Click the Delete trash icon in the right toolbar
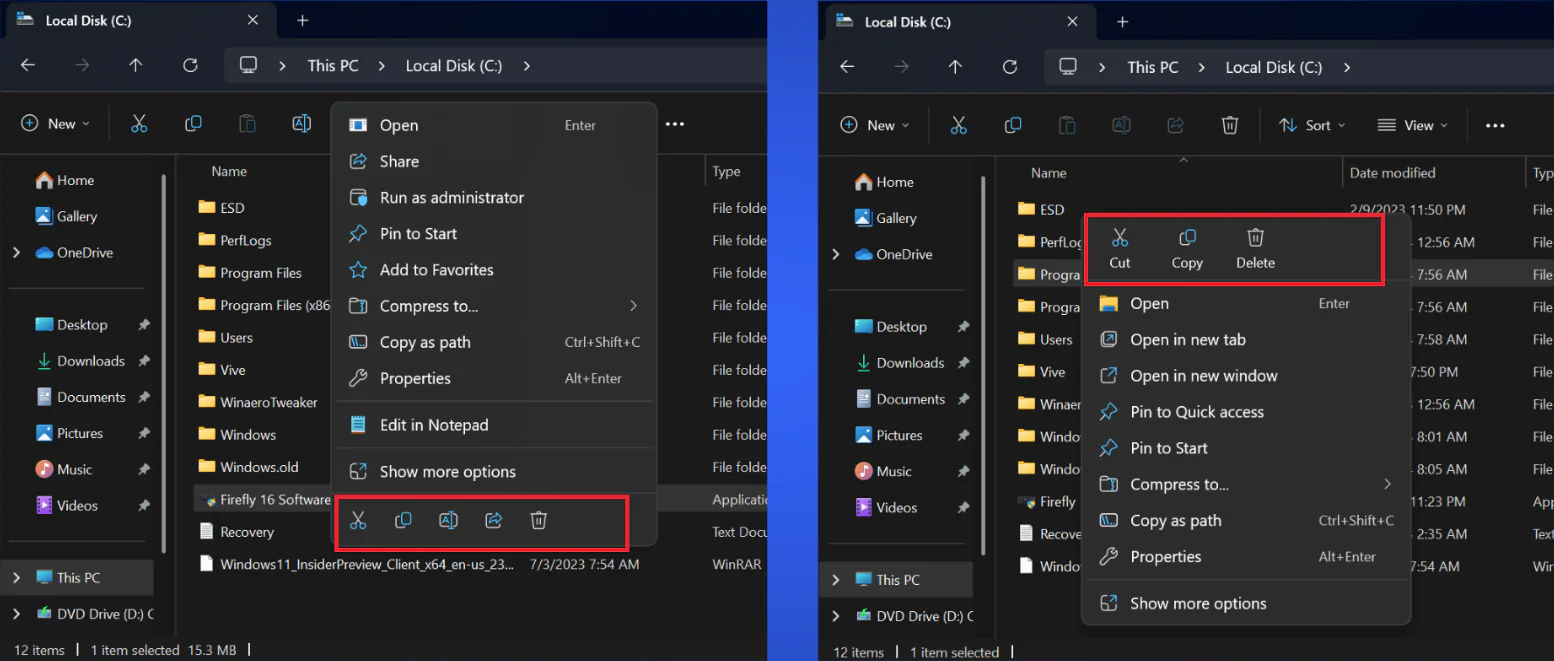1554x661 pixels. click(1229, 125)
